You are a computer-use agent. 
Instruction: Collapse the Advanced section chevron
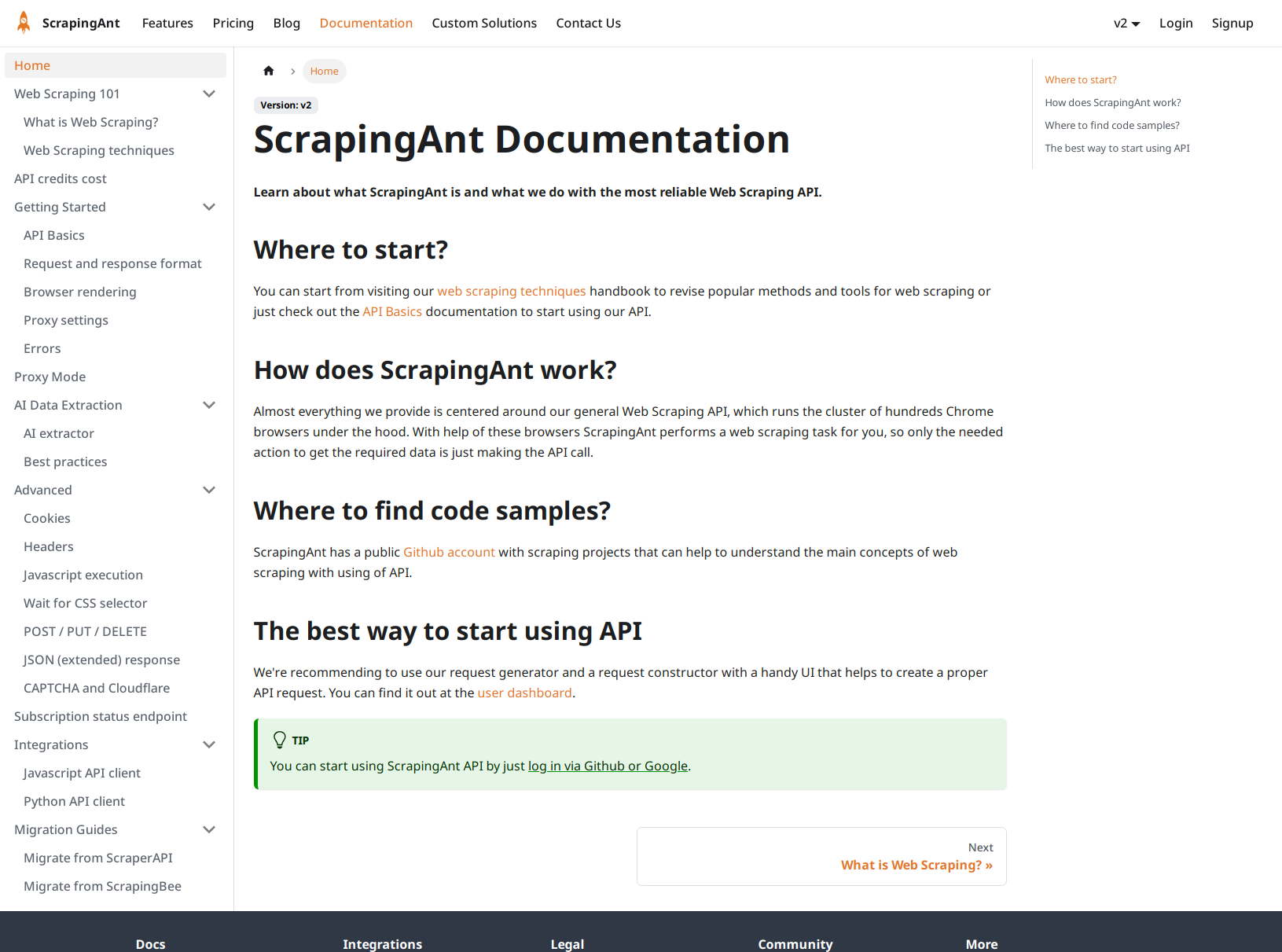209,490
